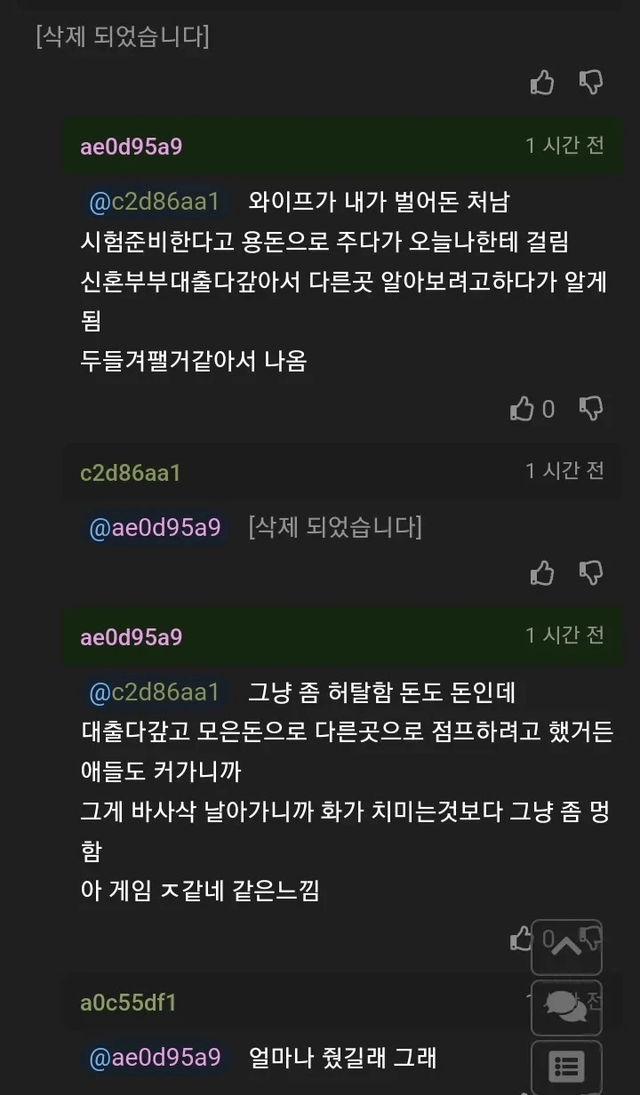
Task: Click the timestamp on c2d86aa1's comment
Action: [565, 472]
